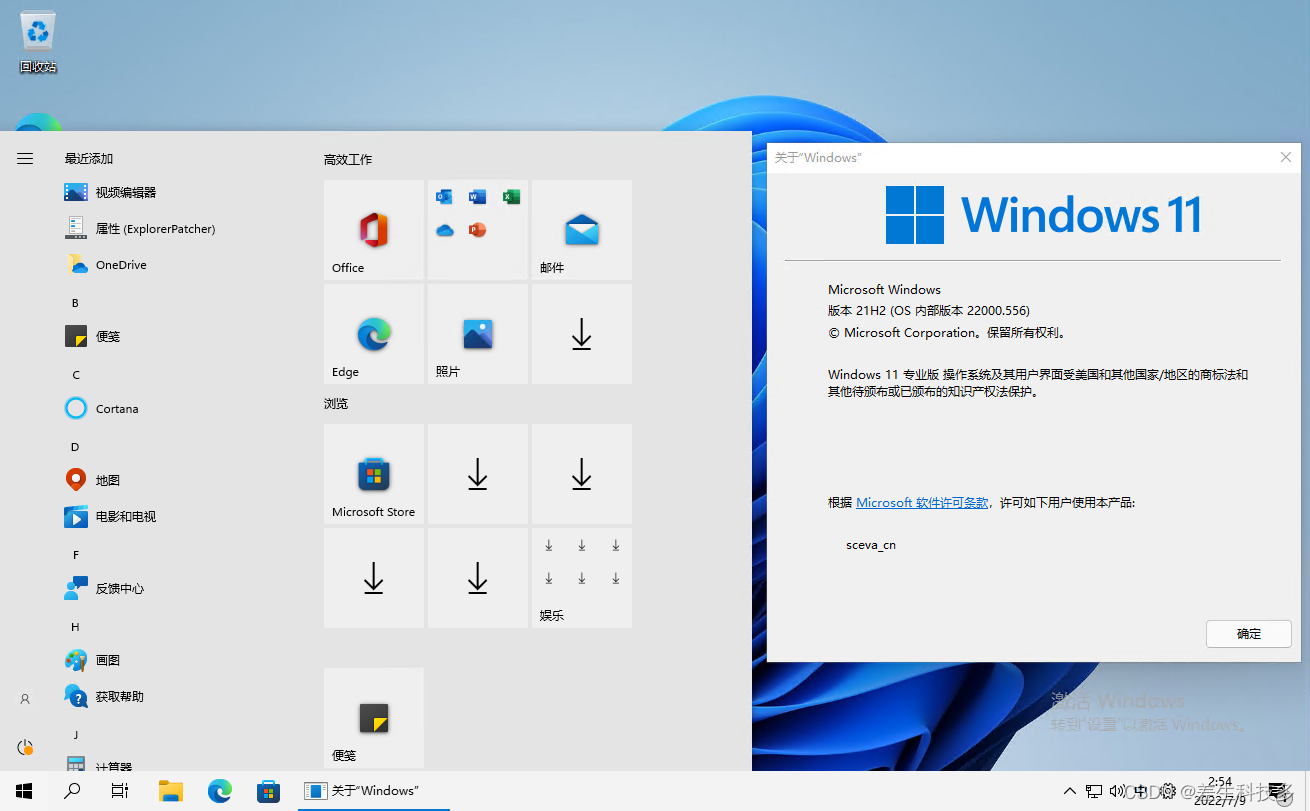Open the network tray icon
The image size is (1310, 811).
pos(1094,791)
